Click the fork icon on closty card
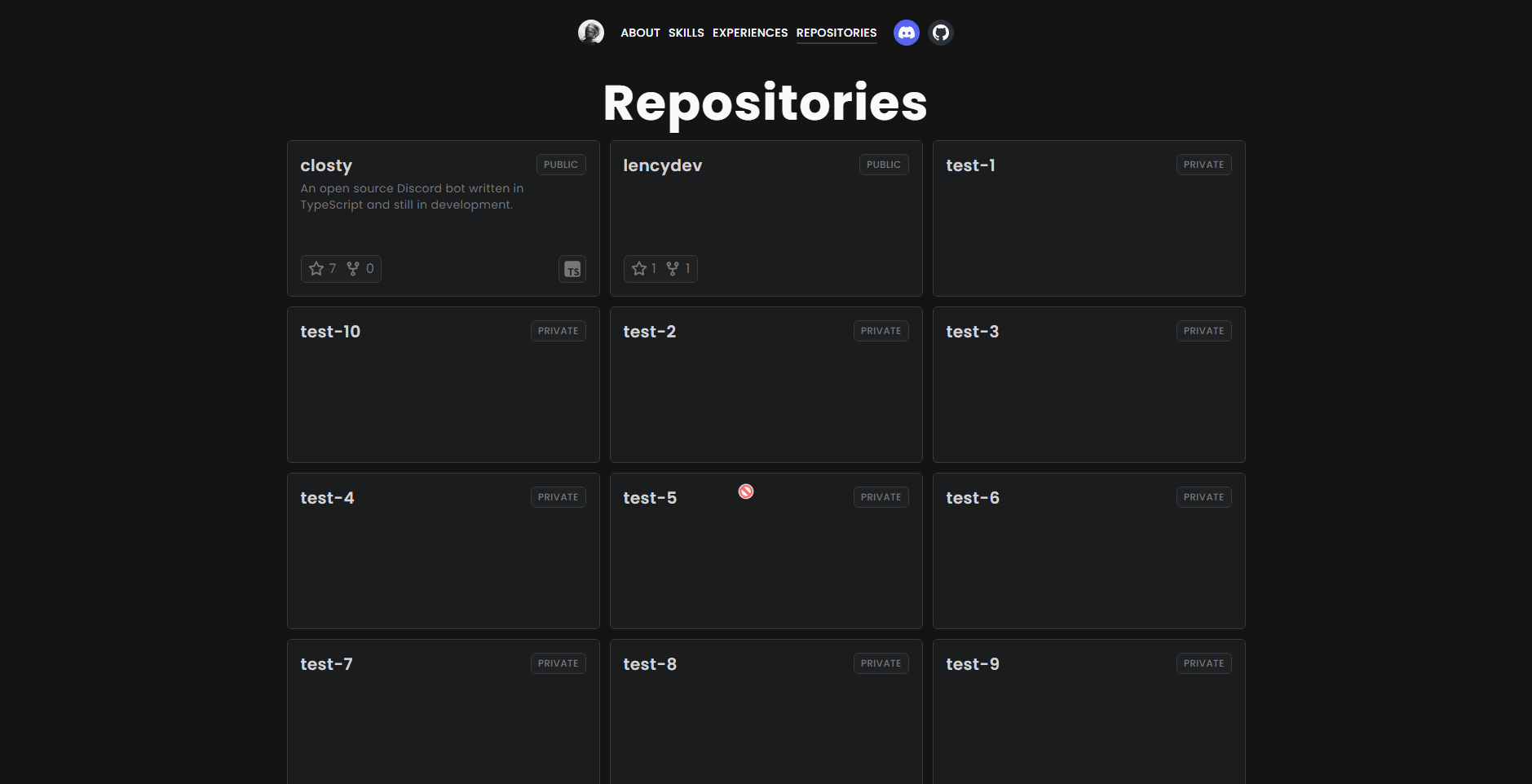This screenshot has width=1532, height=784. [355, 268]
